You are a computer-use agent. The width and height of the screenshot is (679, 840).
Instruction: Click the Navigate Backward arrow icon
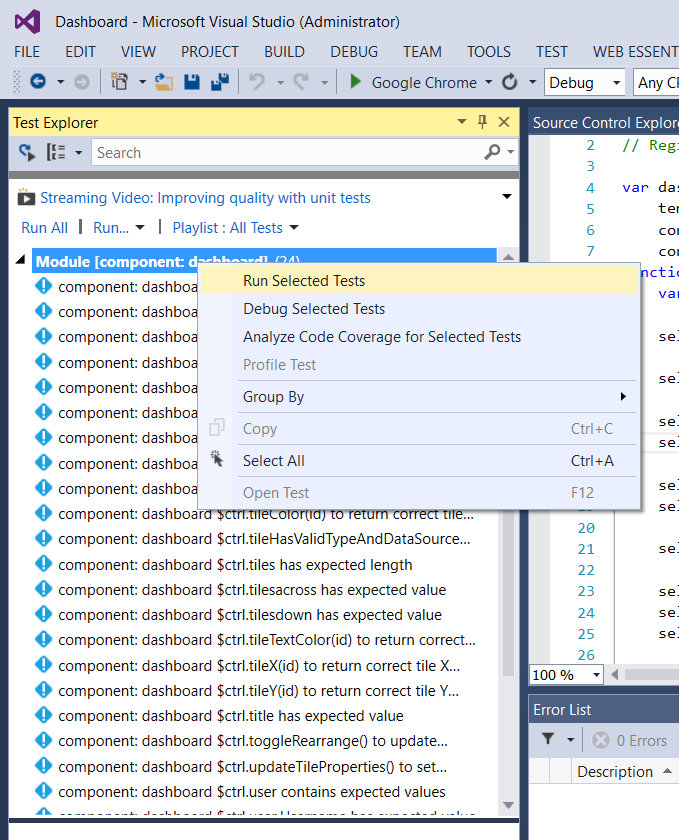click(x=38, y=83)
